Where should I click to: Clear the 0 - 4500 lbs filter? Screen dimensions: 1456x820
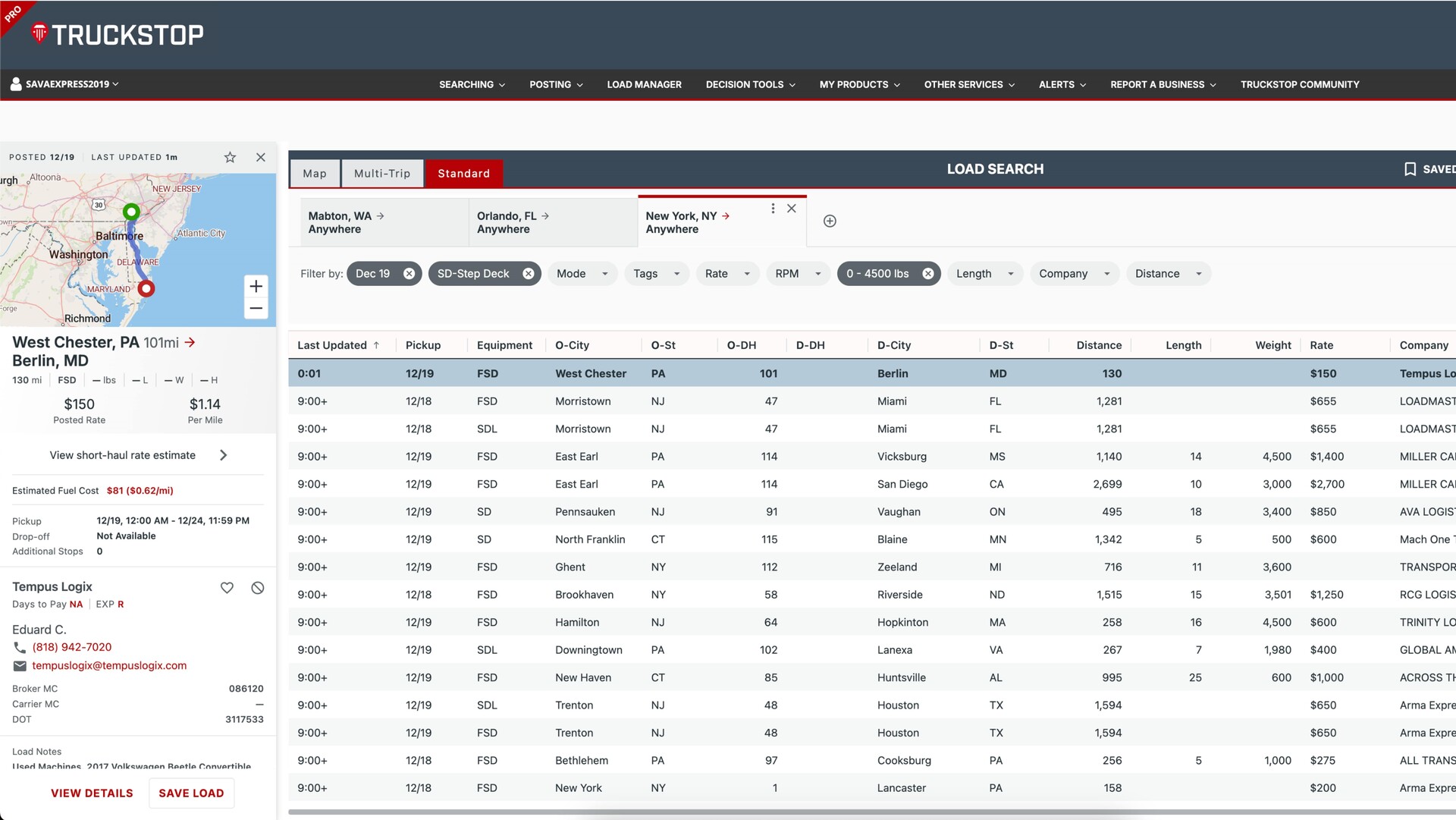pyautogui.click(x=928, y=274)
